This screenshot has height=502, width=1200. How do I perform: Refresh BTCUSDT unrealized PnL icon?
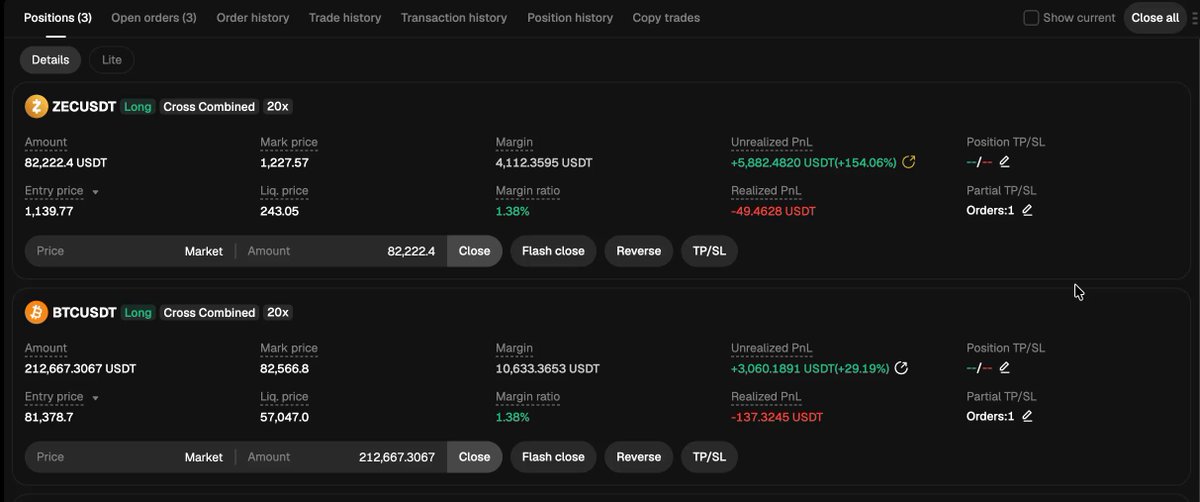pyautogui.click(x=901, y=368)
